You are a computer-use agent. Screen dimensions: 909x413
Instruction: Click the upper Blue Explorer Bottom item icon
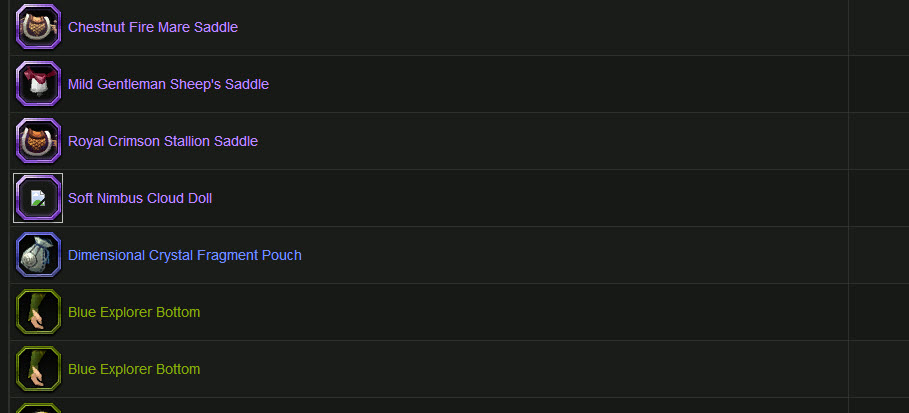point(38,311)
